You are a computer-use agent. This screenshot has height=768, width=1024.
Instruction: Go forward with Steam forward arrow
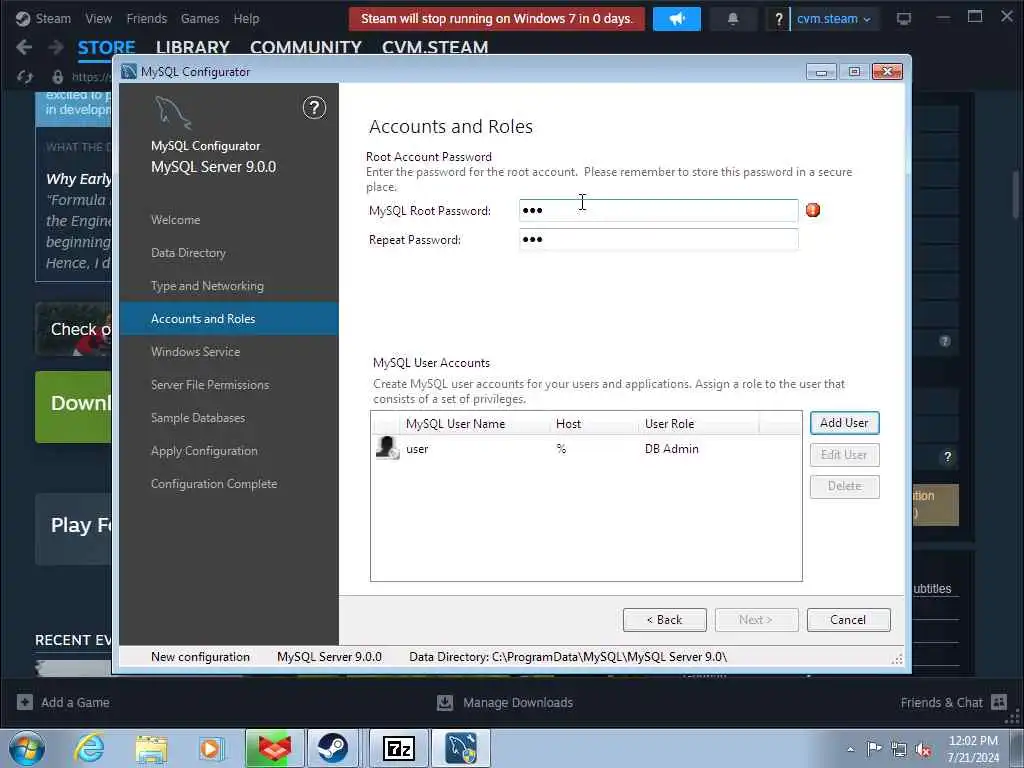56,47
